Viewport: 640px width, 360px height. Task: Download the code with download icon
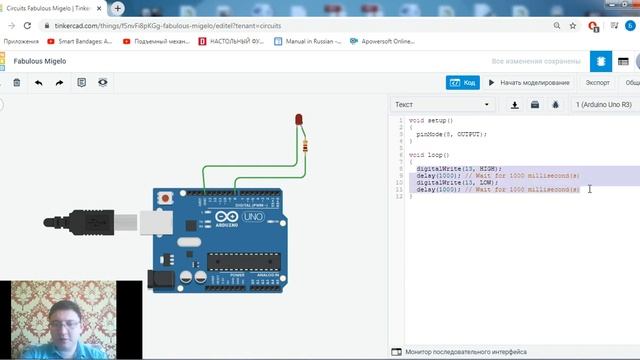[x=515, y=105]
